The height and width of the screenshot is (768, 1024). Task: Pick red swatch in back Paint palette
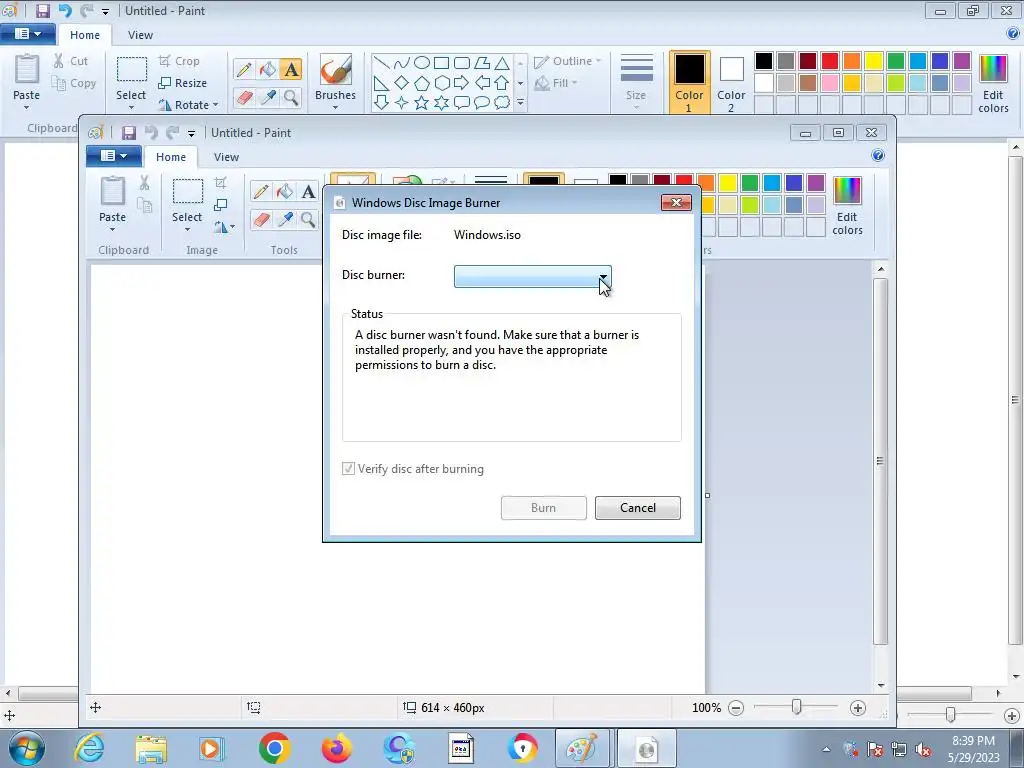(x=830, y=61)
